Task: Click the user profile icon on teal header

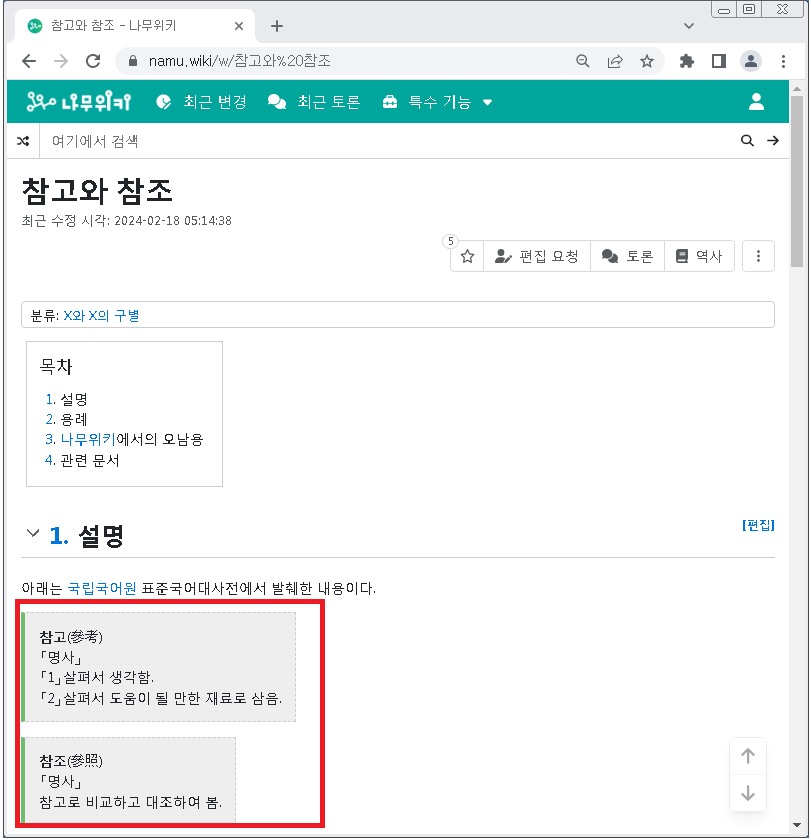Action: [x=756, y=101]
